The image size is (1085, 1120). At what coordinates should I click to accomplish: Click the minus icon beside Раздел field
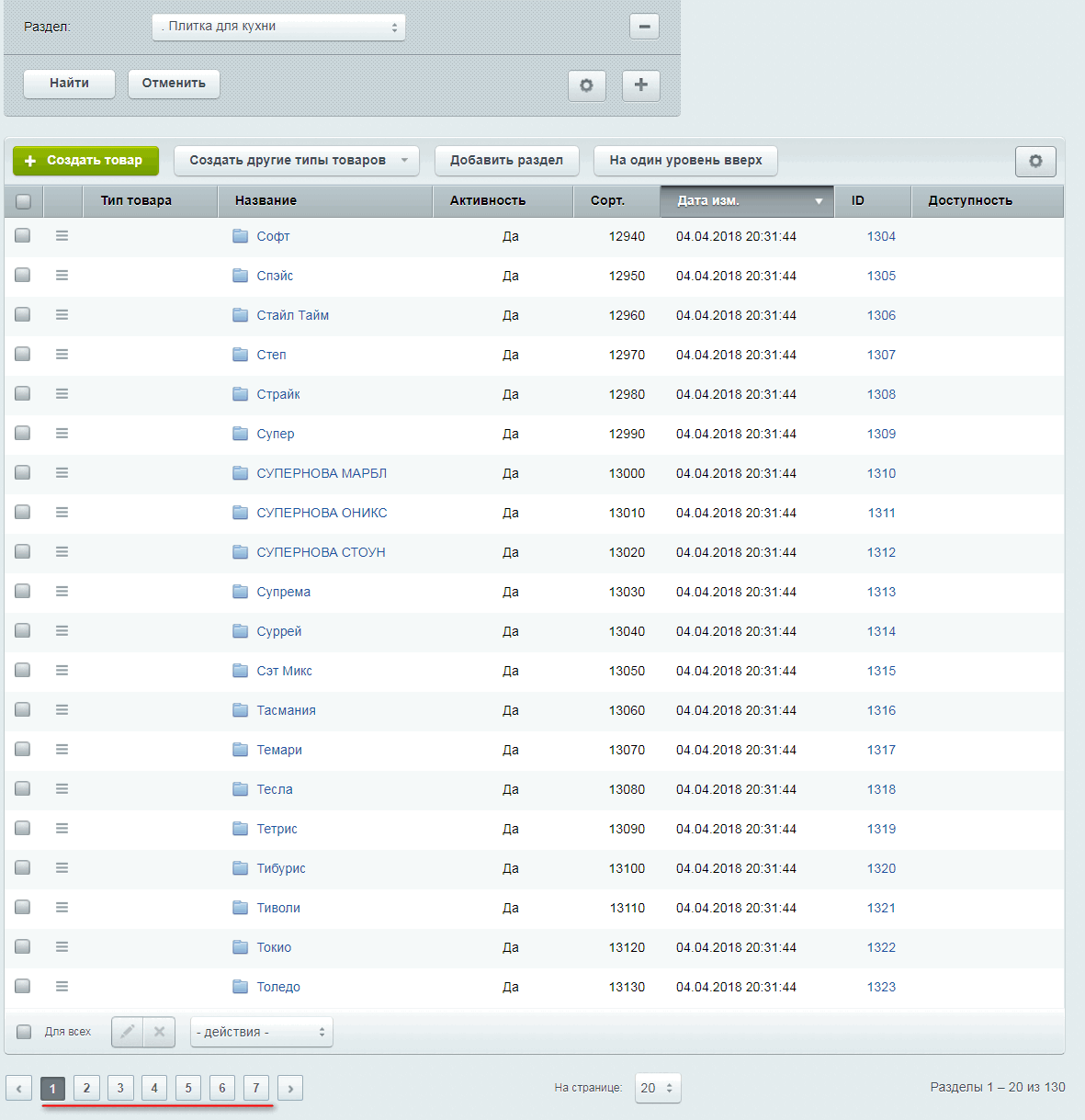click(644, 27)
